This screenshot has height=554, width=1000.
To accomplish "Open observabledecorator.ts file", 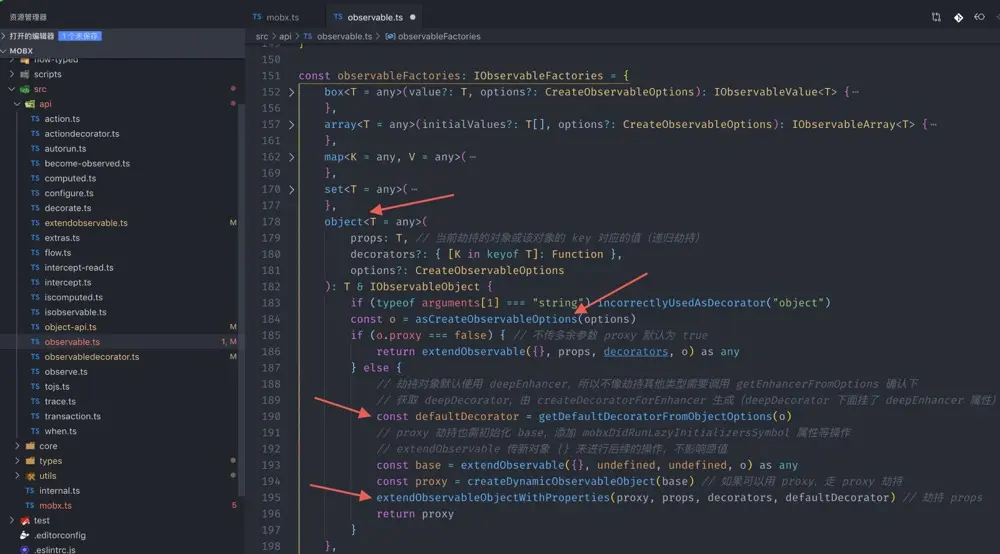I will (x=91, y=357).
